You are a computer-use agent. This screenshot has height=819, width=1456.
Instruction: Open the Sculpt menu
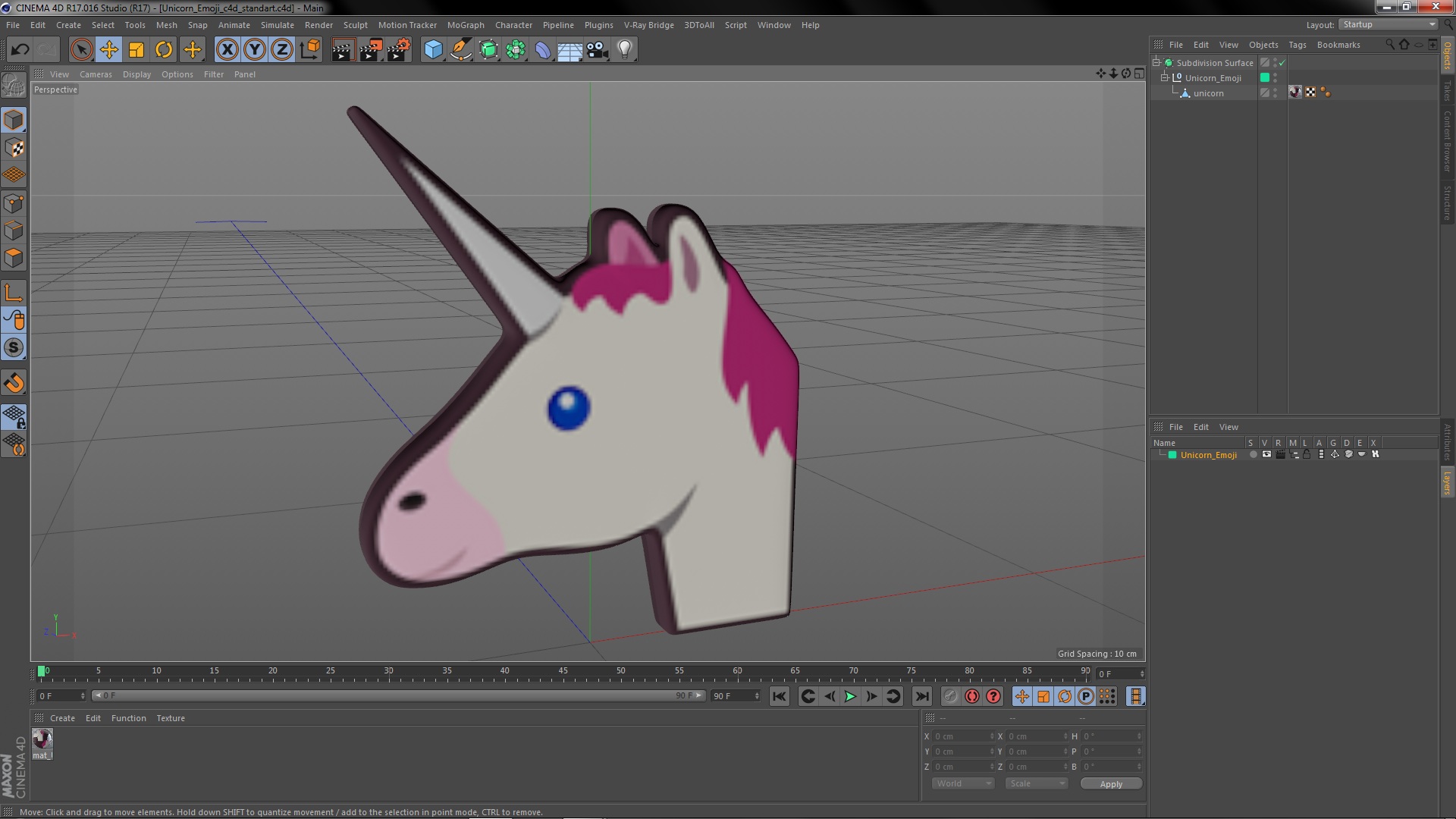(x=355, y=25)
